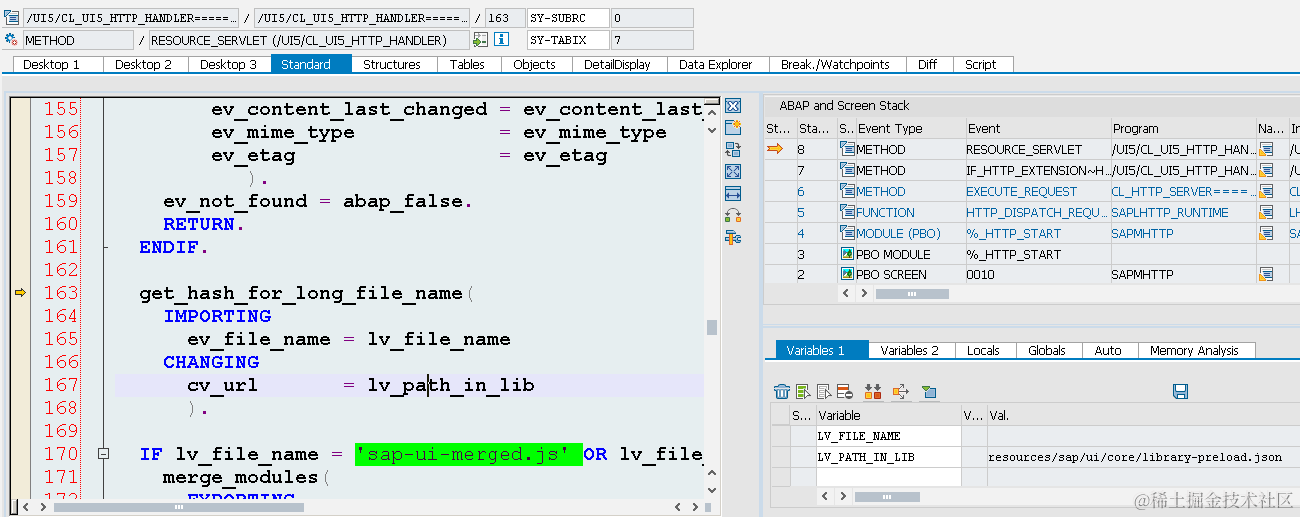Click the SY-TABIX field in the header
Image resolution: width=1300 pixels, height=517 pixels.
567,40
